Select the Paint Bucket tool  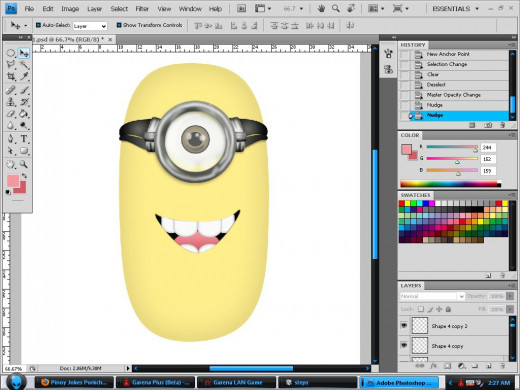click(24, 114)
